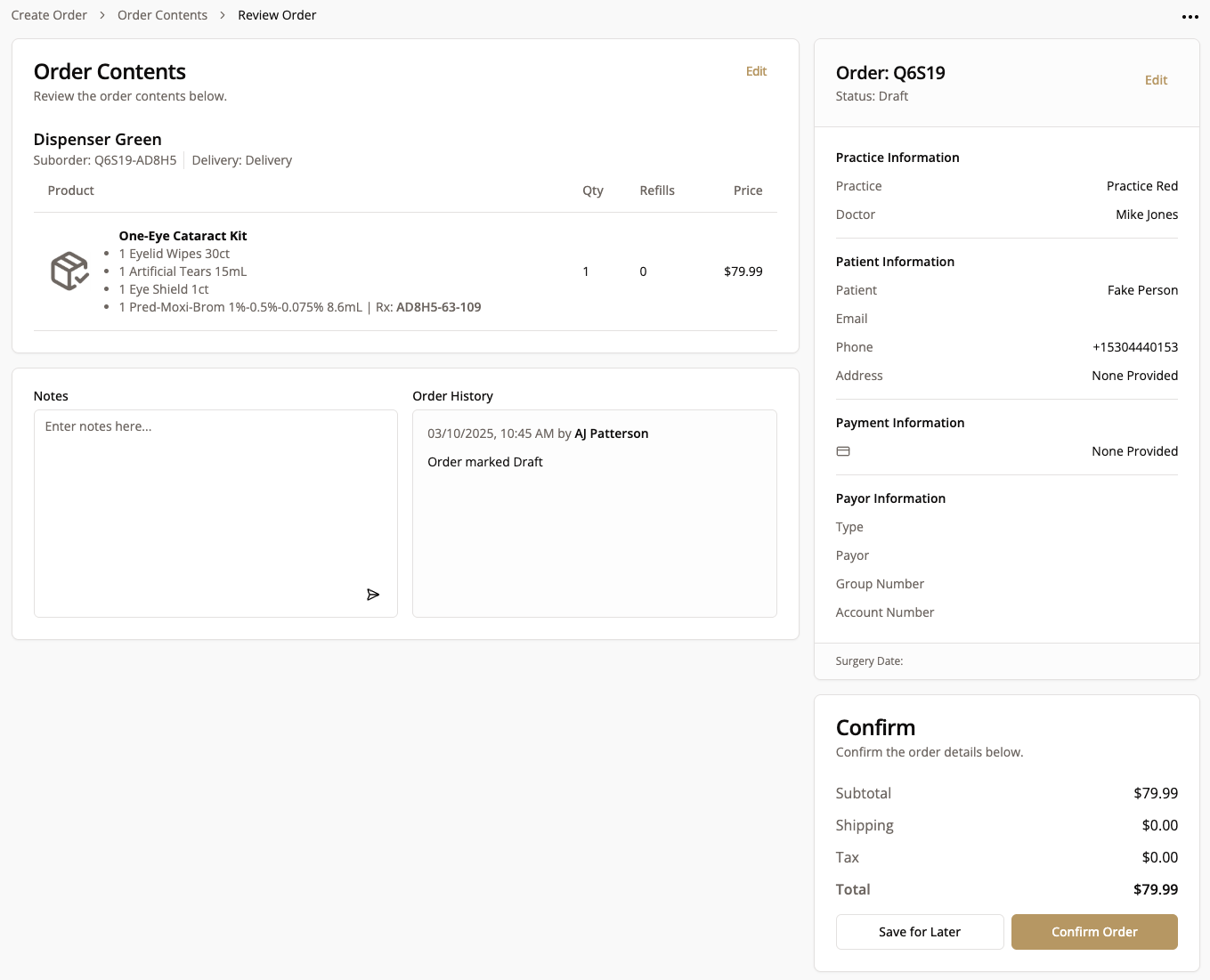Select the One-Eye Cataract Kit product name
Image resolution: width=1210 pixels, height=980 pixels.
(x=183, y=236)
